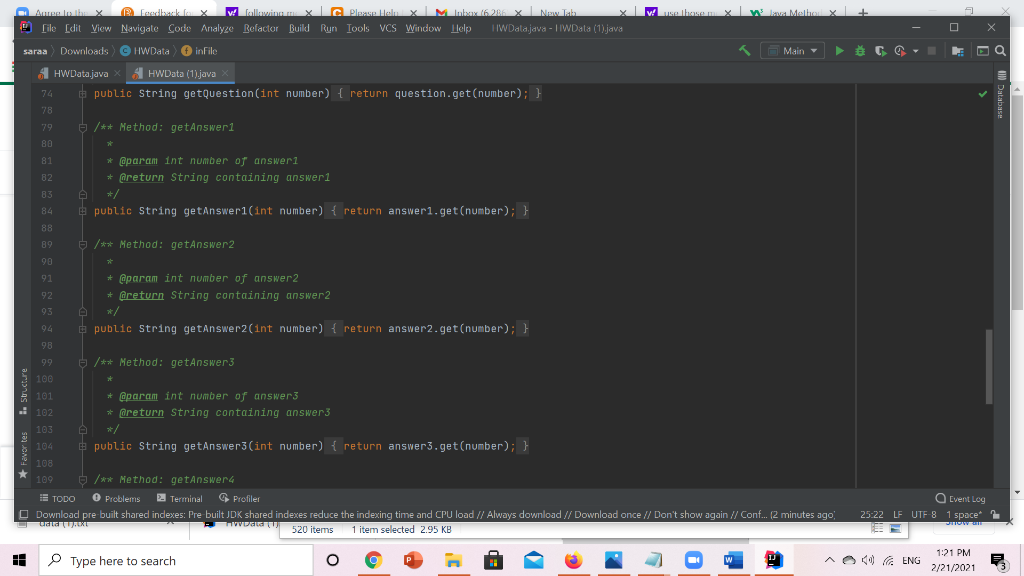
Task: Open the Database tool window
Action: click(x=1001, y=95)
